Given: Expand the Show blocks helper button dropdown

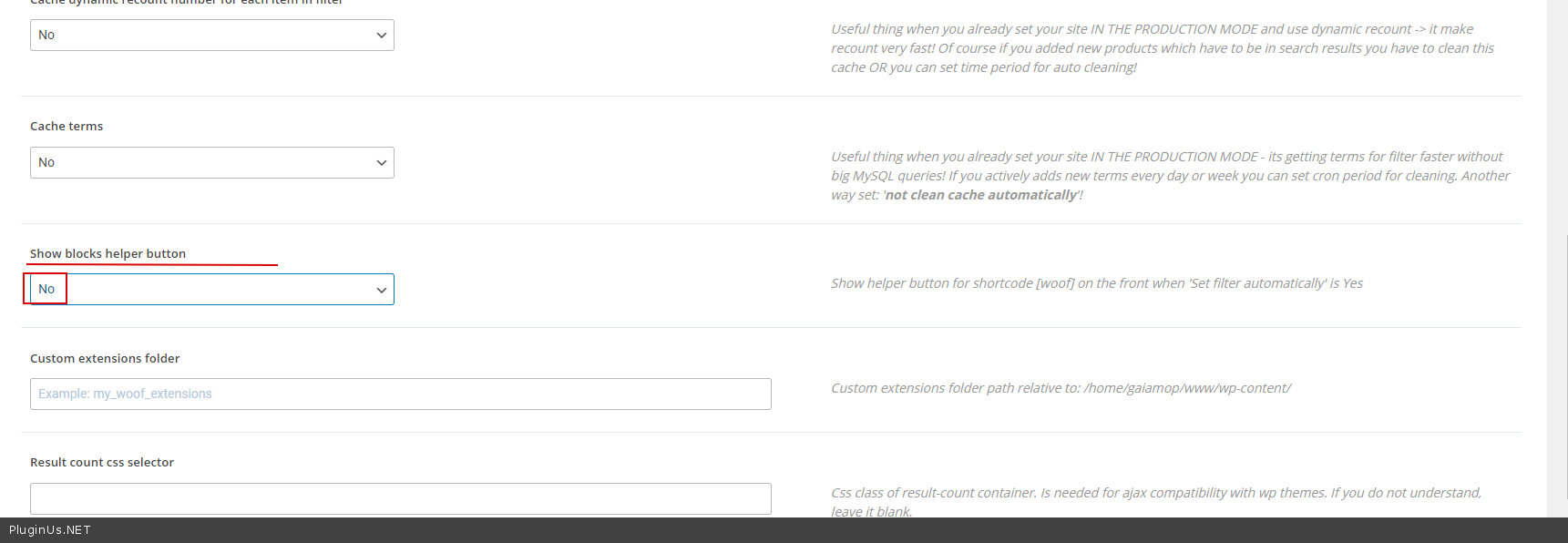Looking at the screenshot, I should [x=211, y=290].
